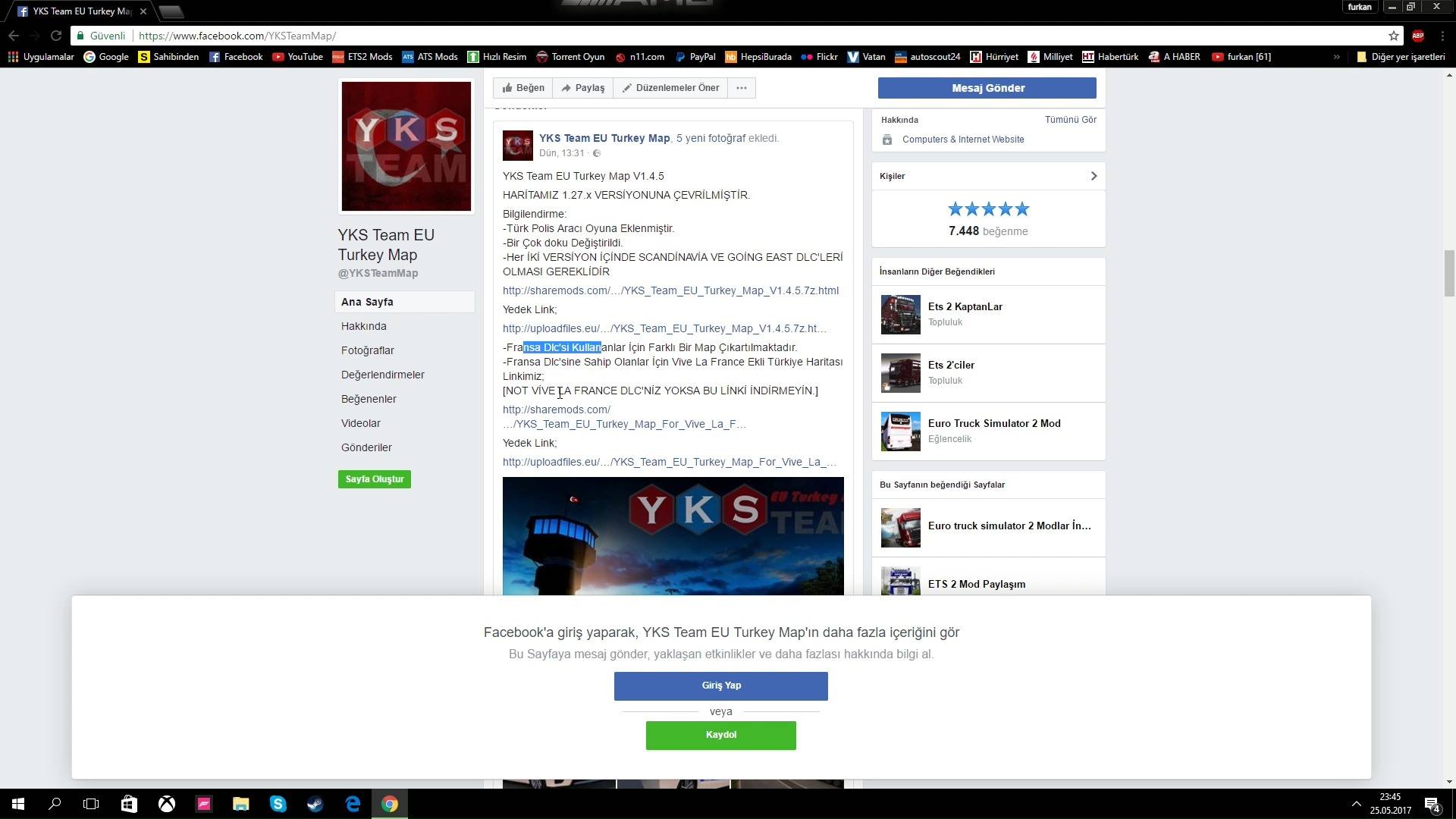Open Task View on the taskbar
The width and height of the screenshot is (1456, 819).
pos(91,804)
